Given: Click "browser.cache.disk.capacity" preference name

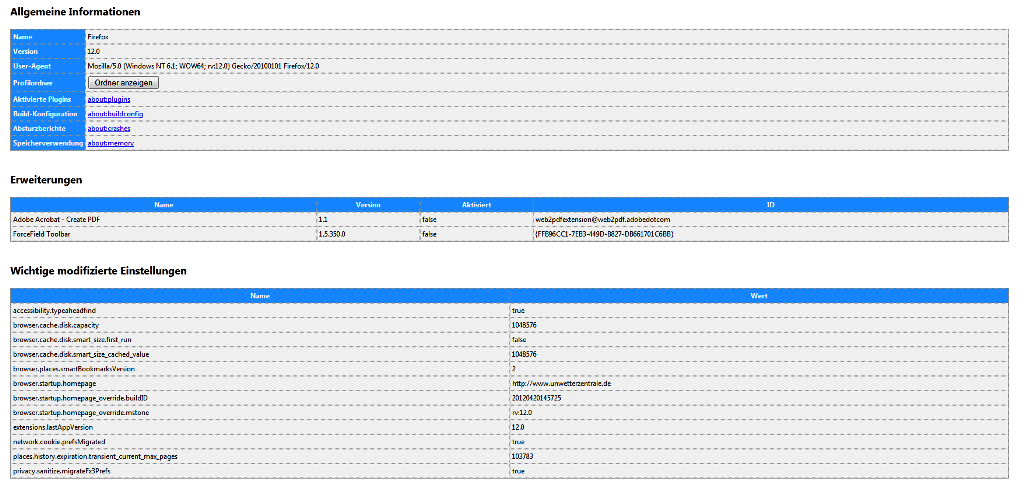Looking at the screenshot, I should pyautogui.click(x=56, y=325).
